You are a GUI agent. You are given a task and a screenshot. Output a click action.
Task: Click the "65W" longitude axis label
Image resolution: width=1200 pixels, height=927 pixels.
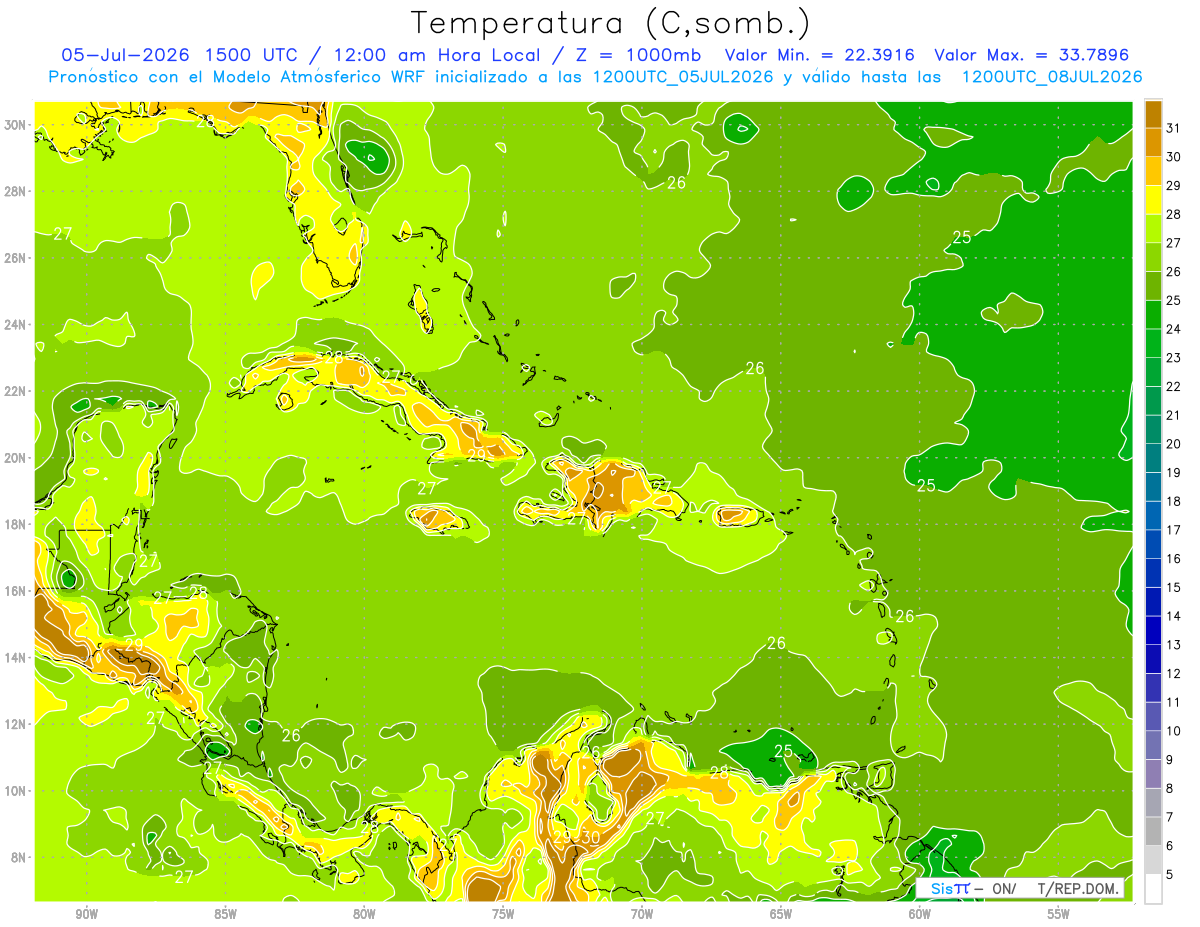coord(781,914)
